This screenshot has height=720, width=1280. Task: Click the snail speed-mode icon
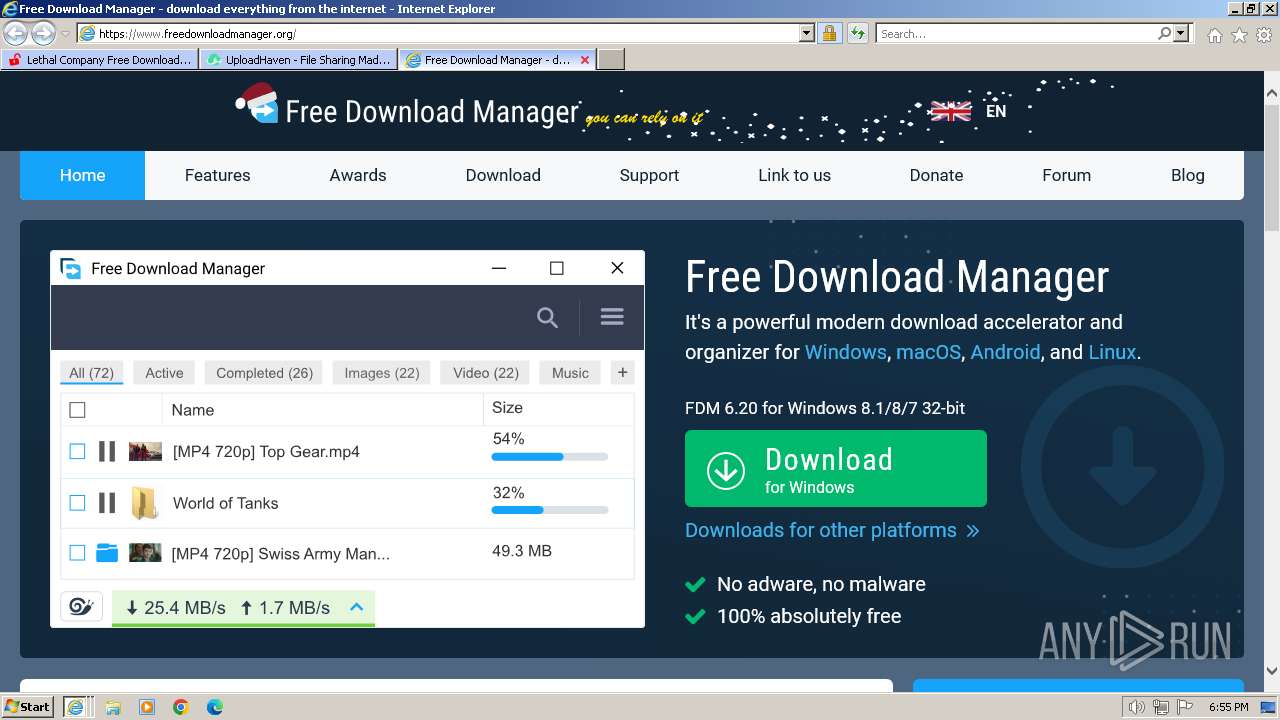pyautogui.click(x=82, y=607)
